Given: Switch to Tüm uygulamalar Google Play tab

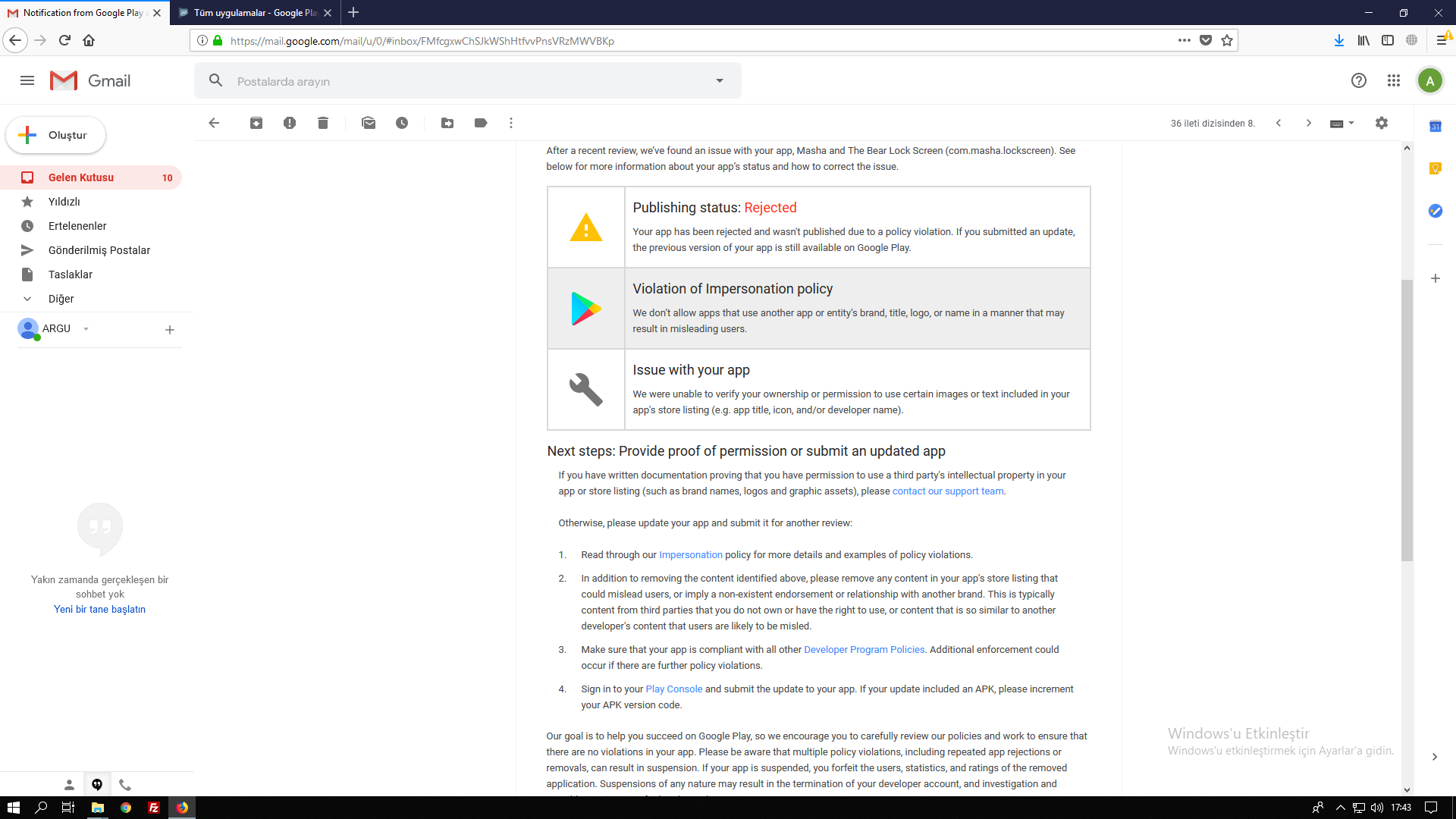Looking at the screenshot, I should click(256, 13).
